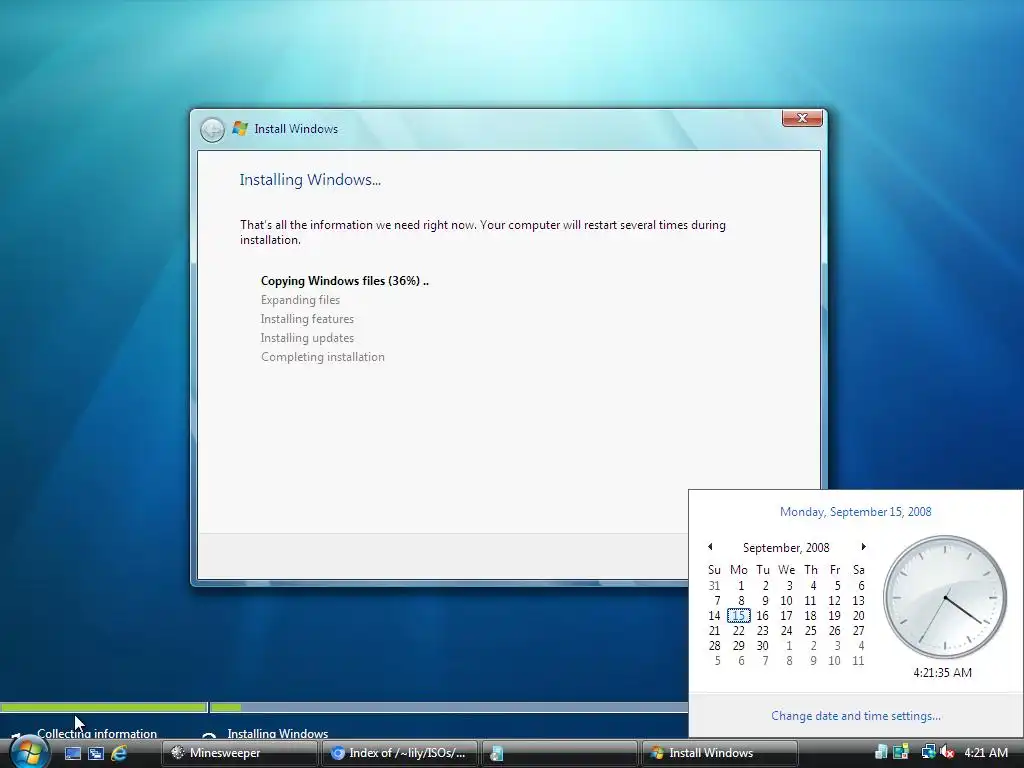
Task: Select today's date 15 in calendar
Action: click(x=739, y=616)
